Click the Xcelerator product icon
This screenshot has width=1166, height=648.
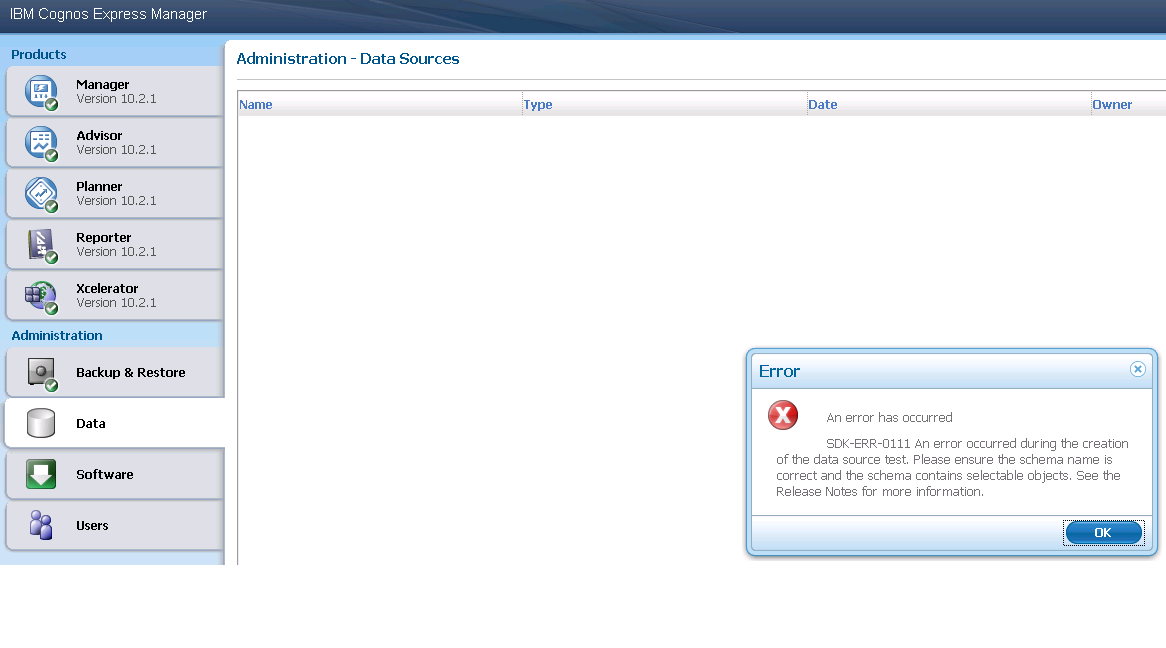click(41, 296)
